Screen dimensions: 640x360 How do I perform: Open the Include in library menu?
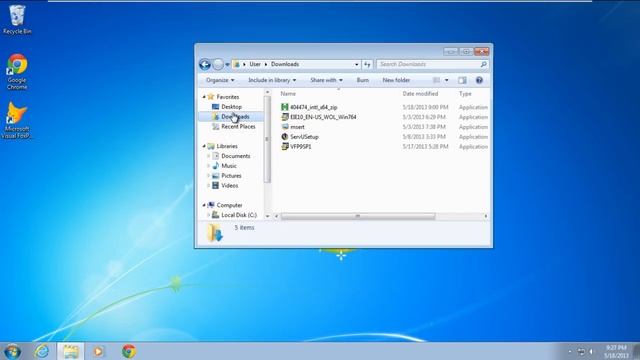click(x=272, y=80)
